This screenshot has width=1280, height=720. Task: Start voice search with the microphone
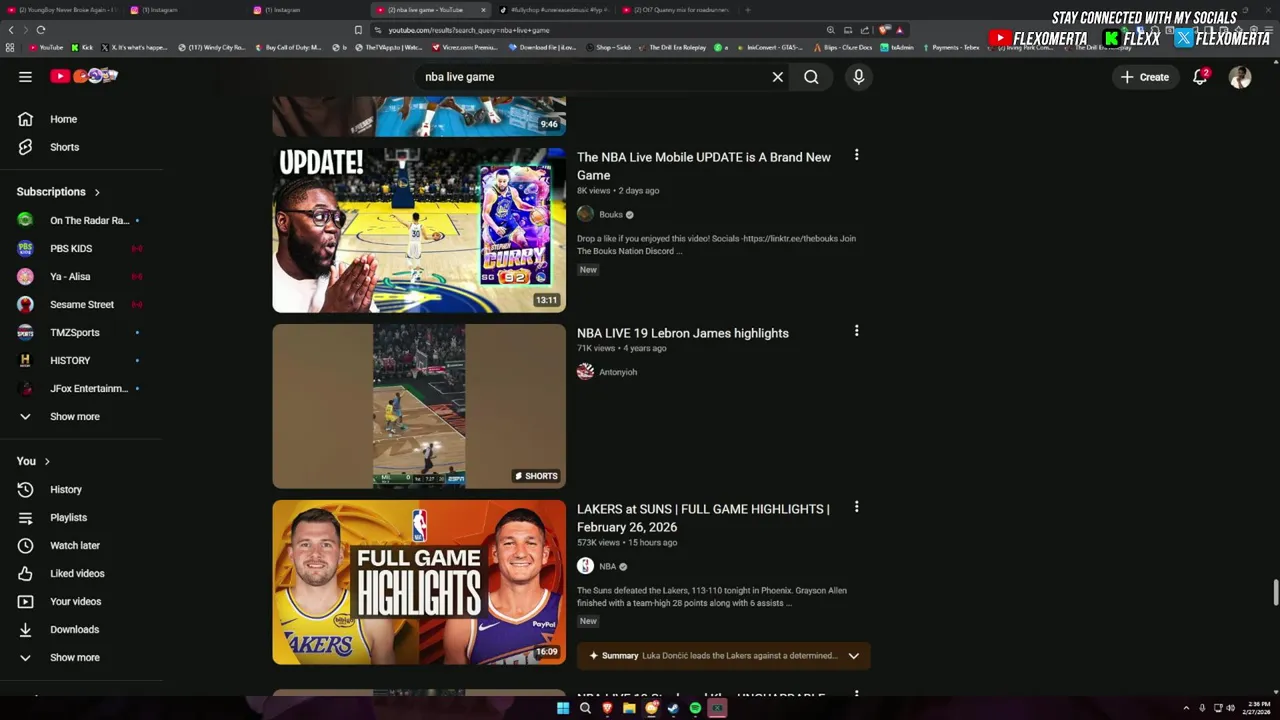coord(858,77)
